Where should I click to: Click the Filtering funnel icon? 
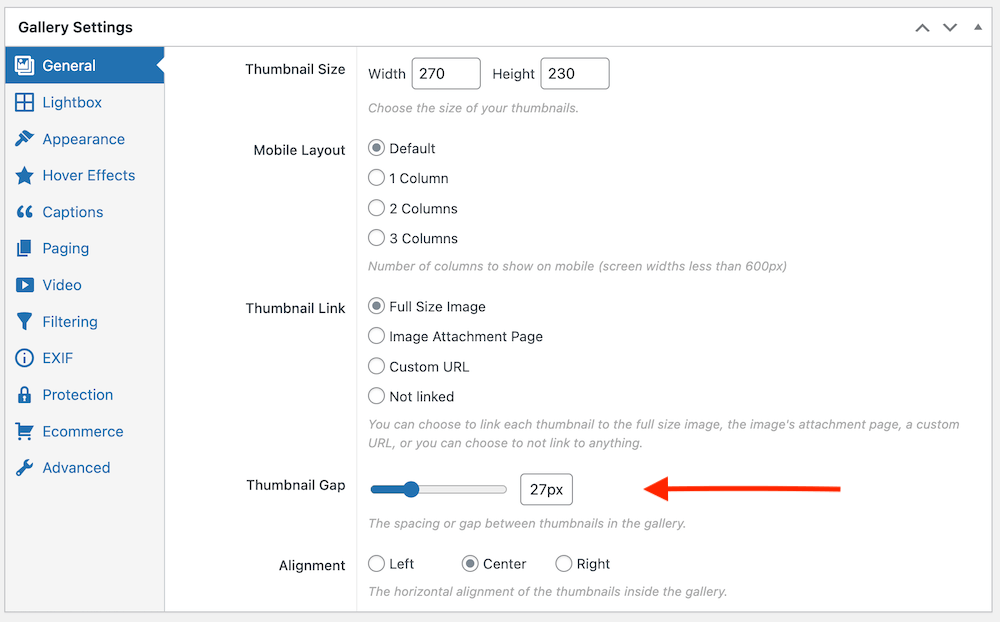point(26,321)
